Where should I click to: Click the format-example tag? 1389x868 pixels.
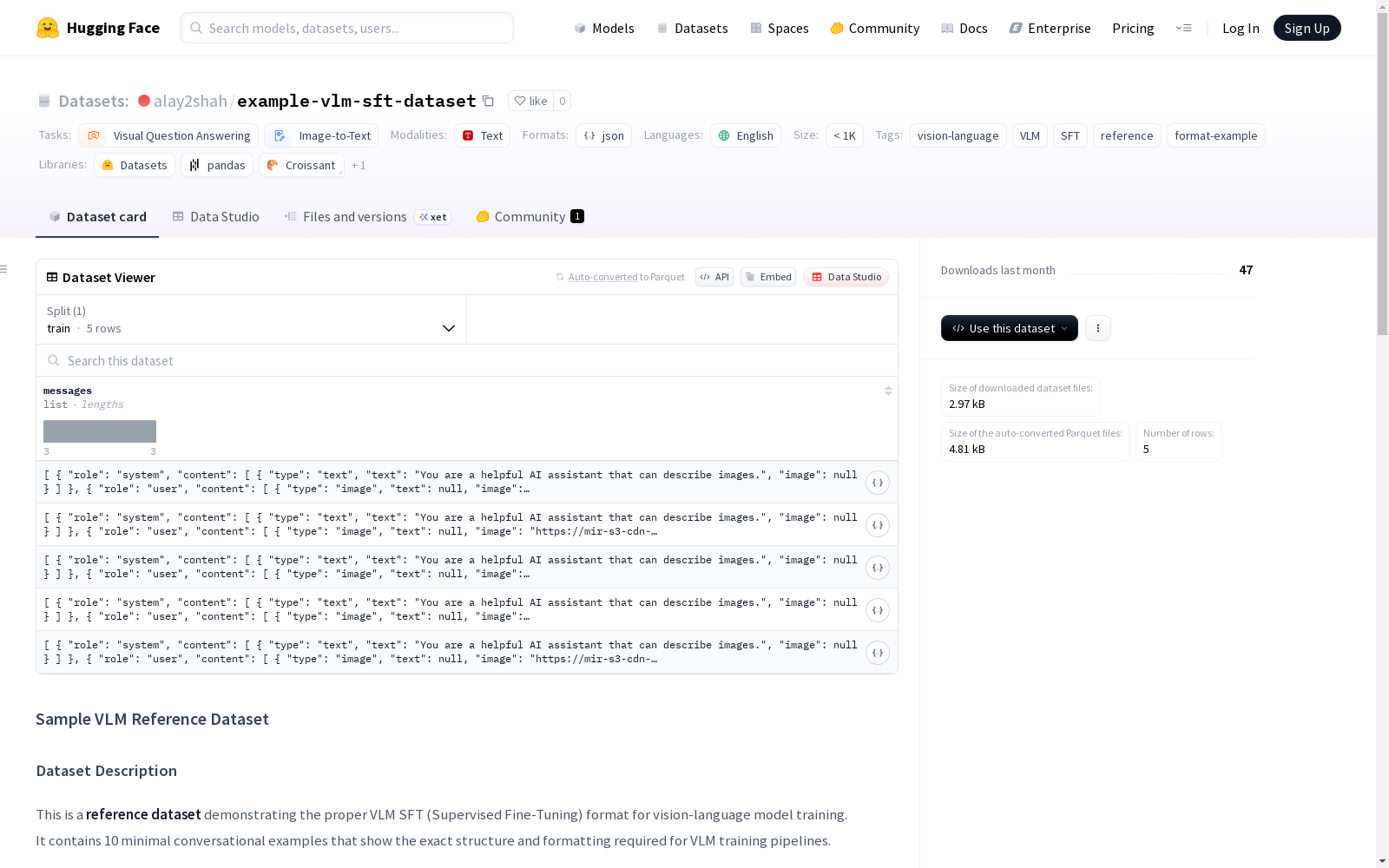pos(1216,135)
